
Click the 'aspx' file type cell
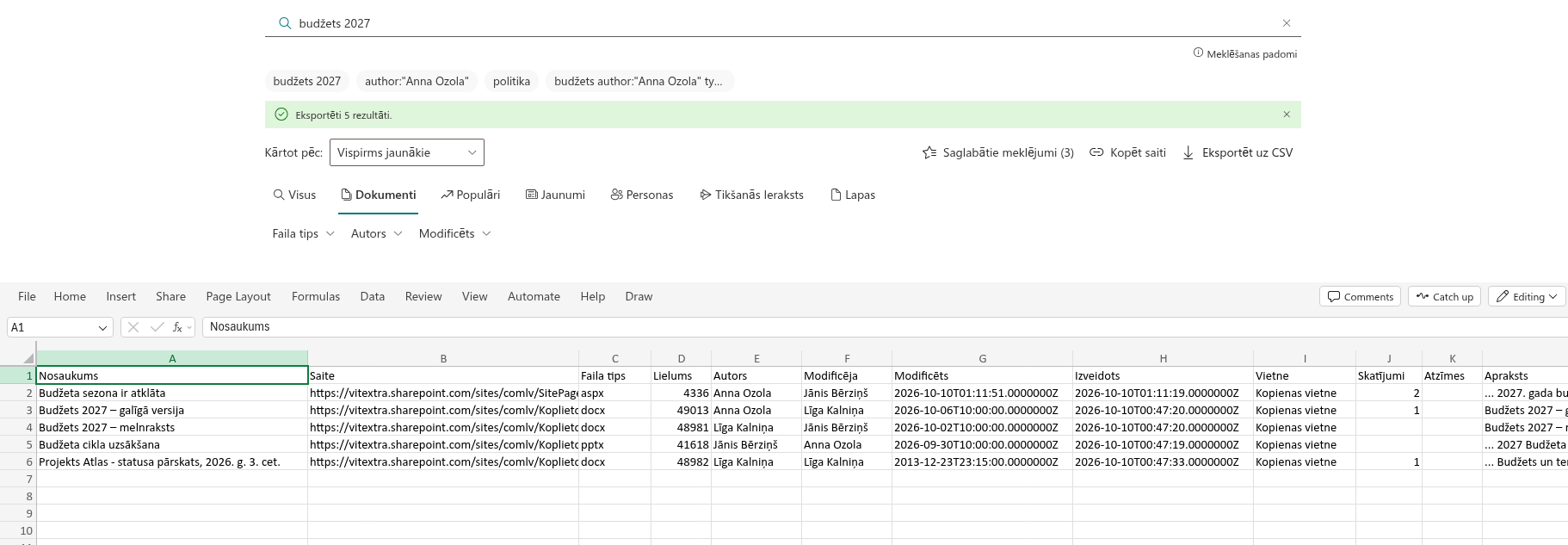coord(614,393)
